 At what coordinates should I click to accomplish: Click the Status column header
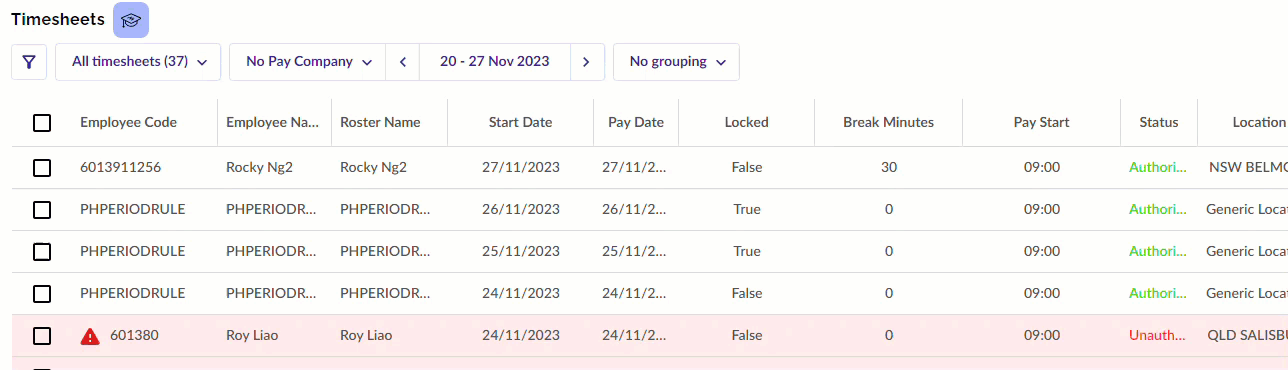1159,123
